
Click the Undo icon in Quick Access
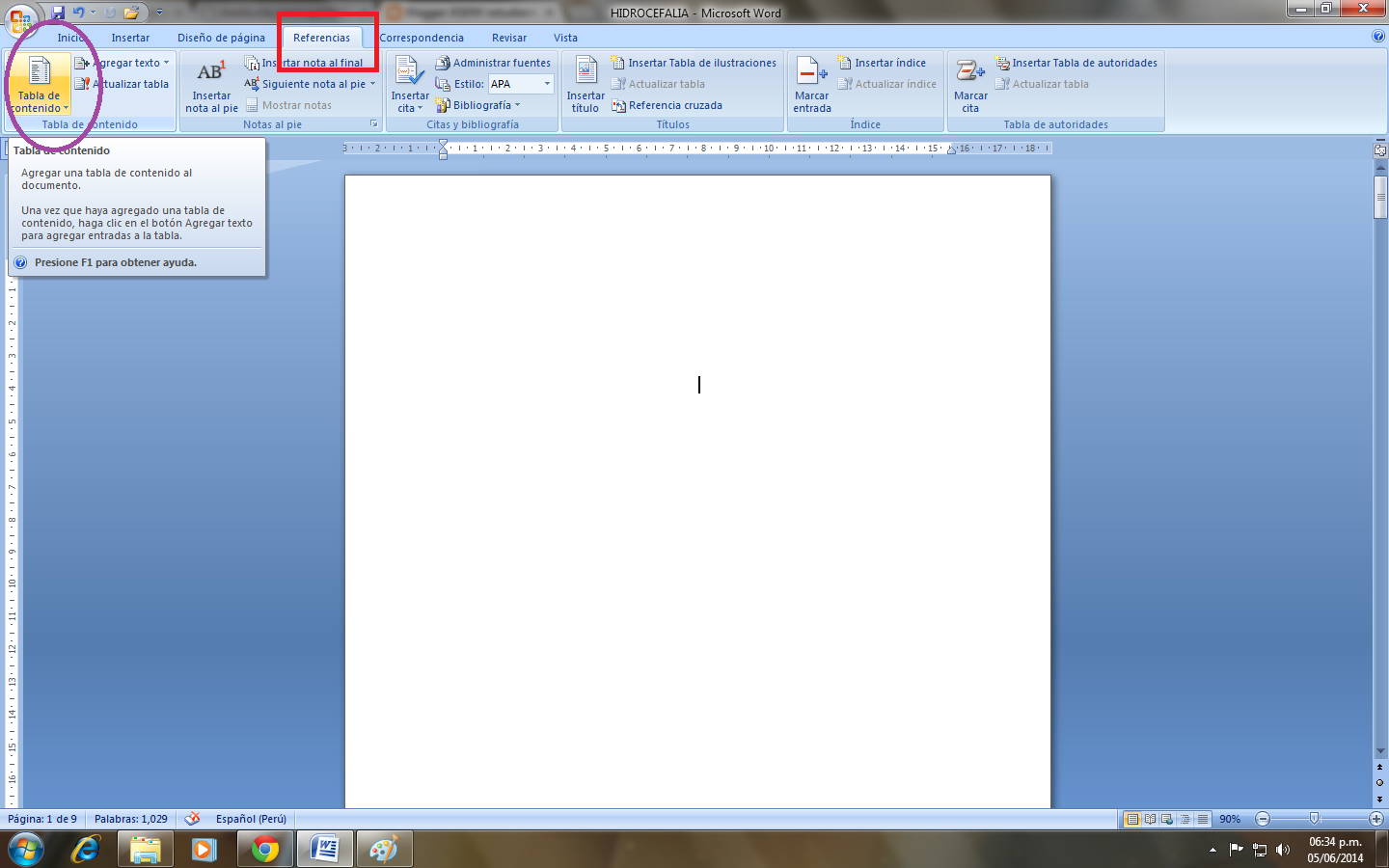tap(79, 13)
